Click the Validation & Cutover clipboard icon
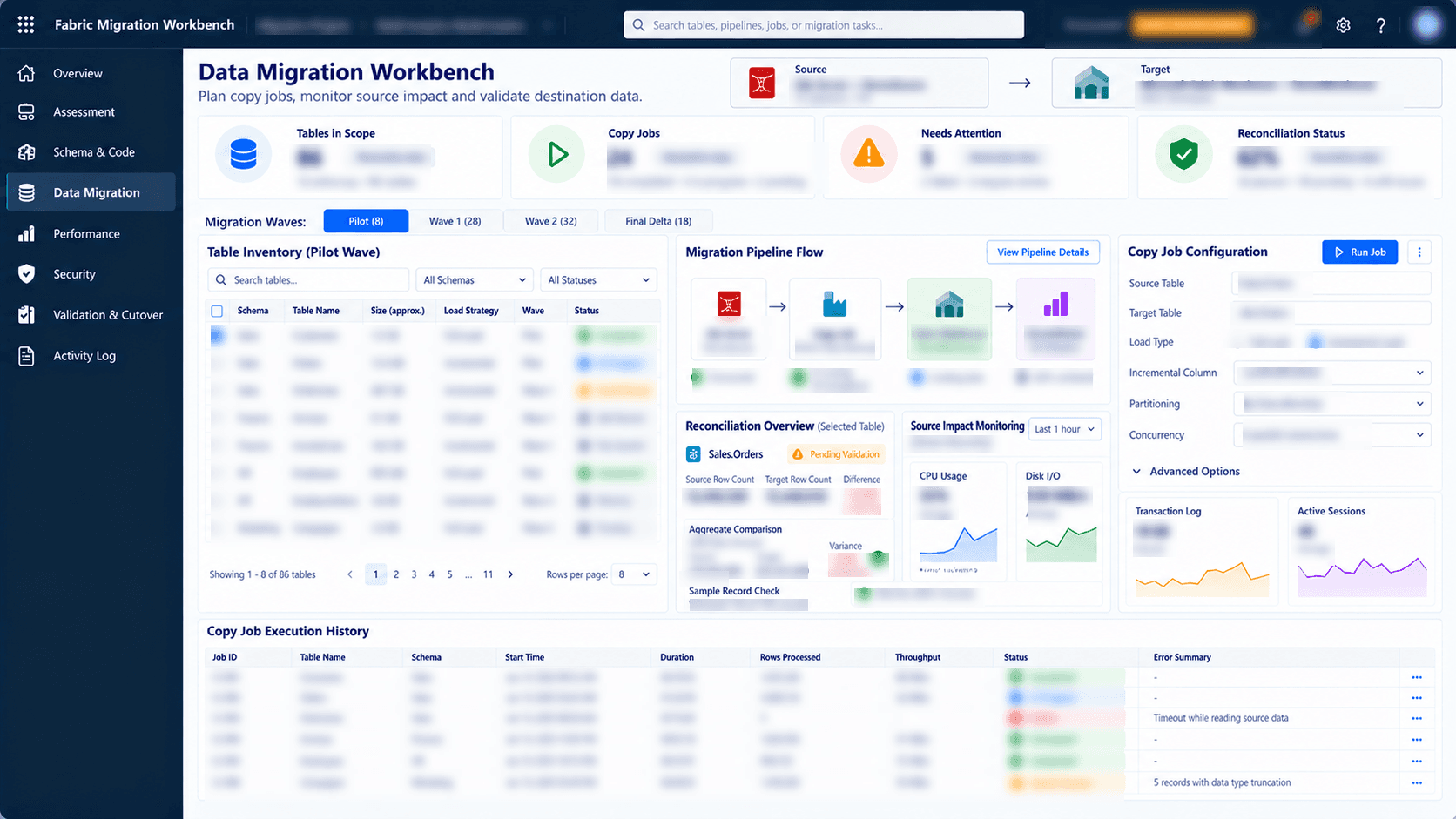Screen dimensions: 1456x819 pos(27,315)
